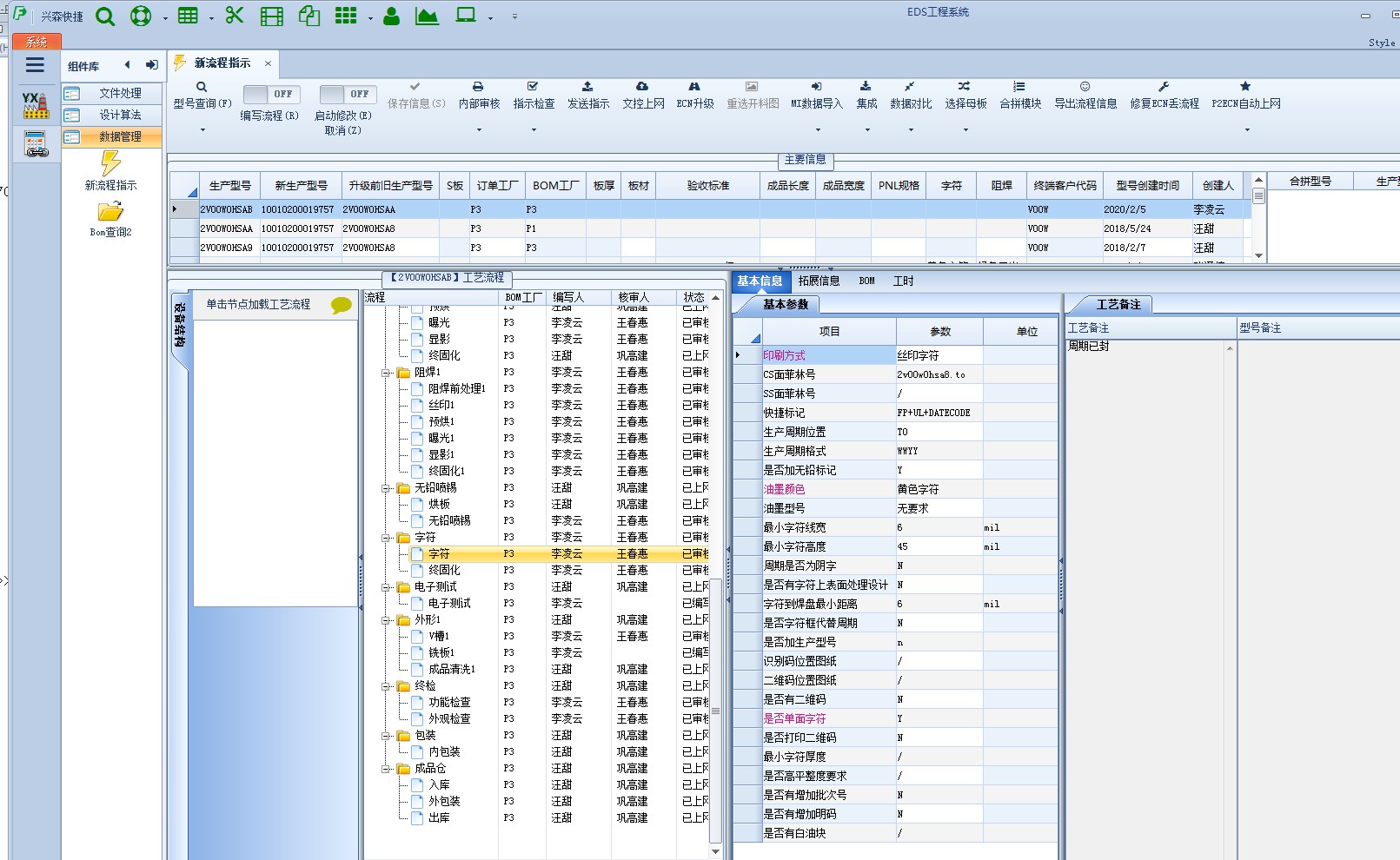Click the 集成 download tool
Viewport: 1400px width, 860px height.
(x=866, y=95)
